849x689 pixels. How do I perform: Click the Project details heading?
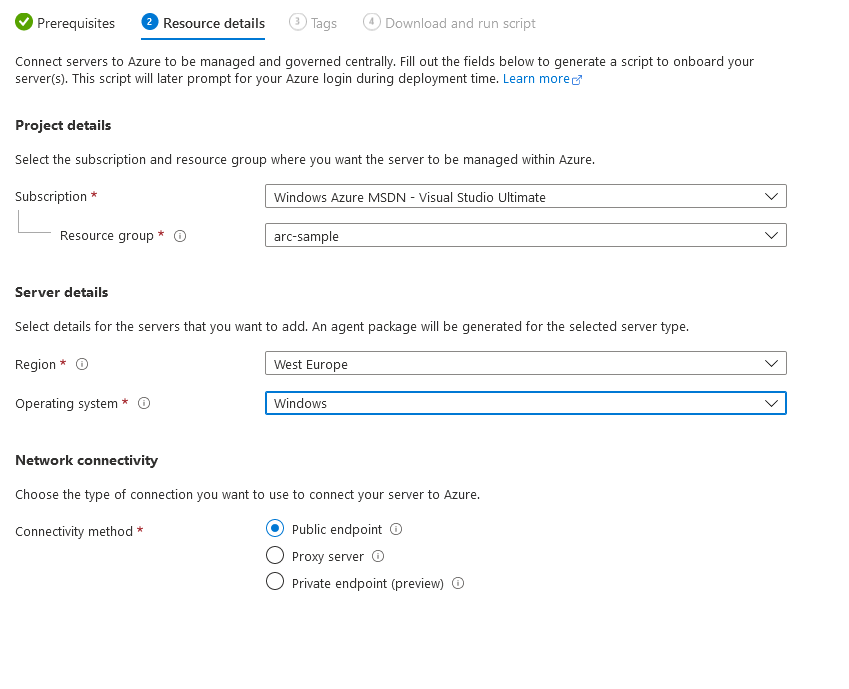63,126
